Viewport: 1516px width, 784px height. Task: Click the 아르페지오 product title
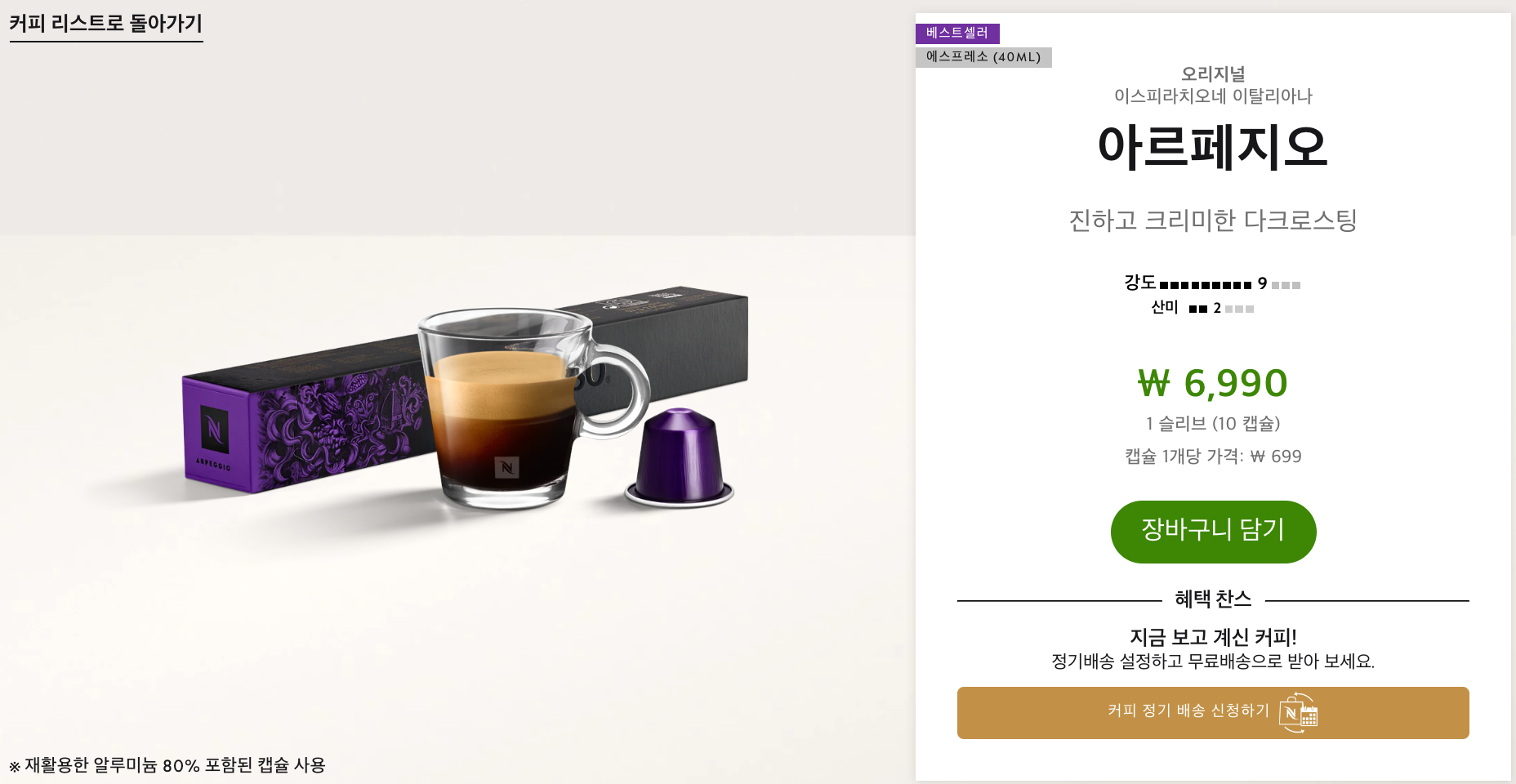coord(1213,148)
